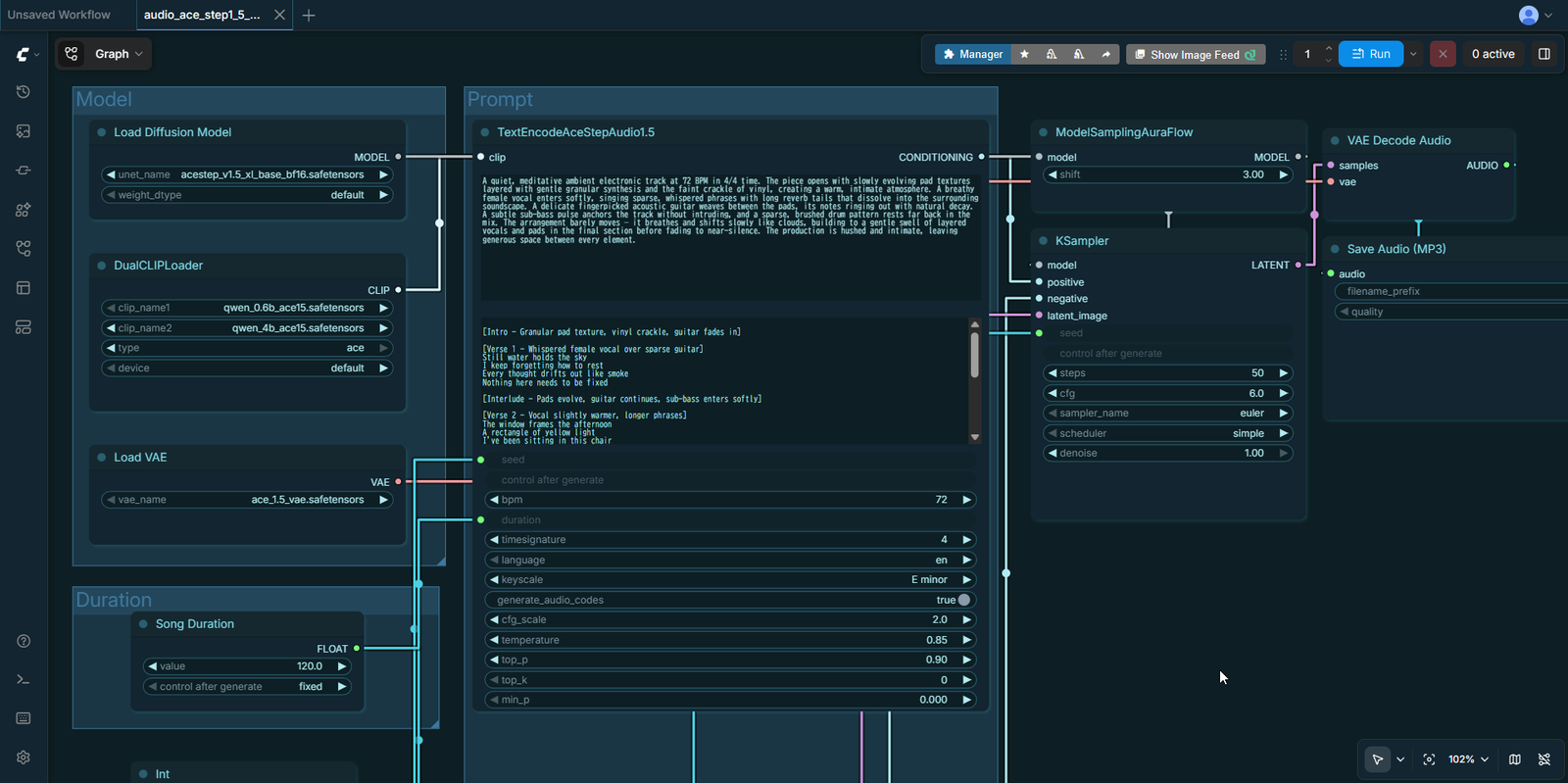
Task: Toggle the hide links icon
Action: 1544,759
